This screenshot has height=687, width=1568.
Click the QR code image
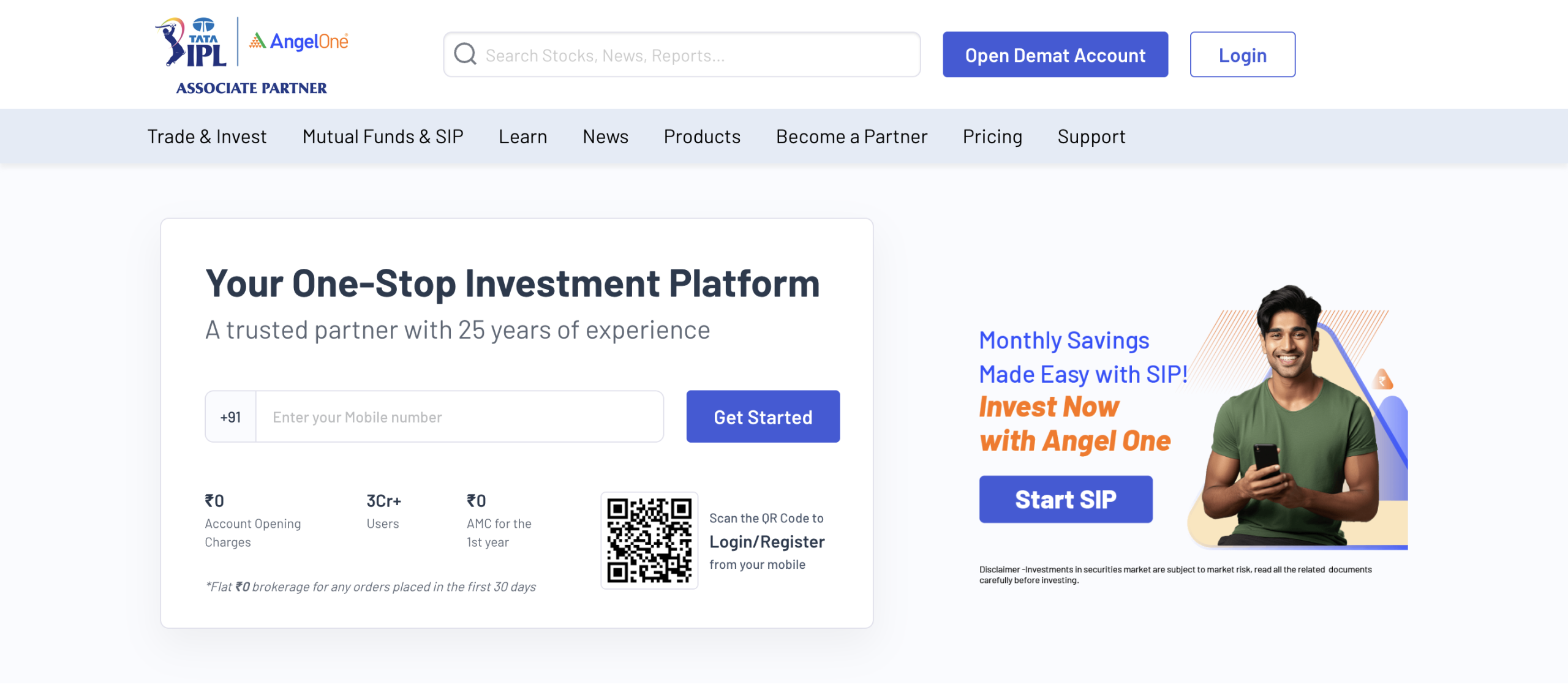(649, 541)
